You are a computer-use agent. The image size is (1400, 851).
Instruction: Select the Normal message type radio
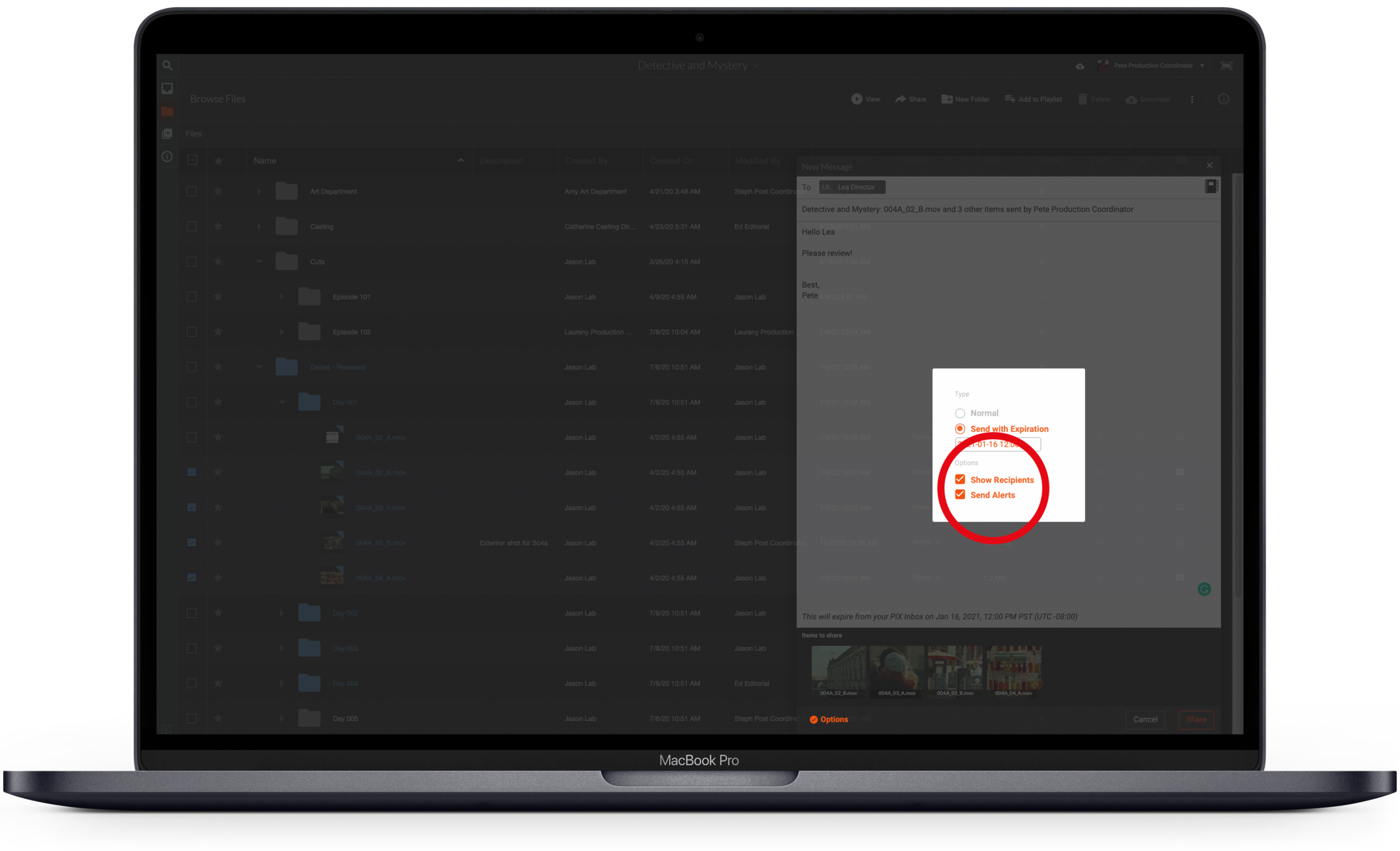click(x=960, y=413)
